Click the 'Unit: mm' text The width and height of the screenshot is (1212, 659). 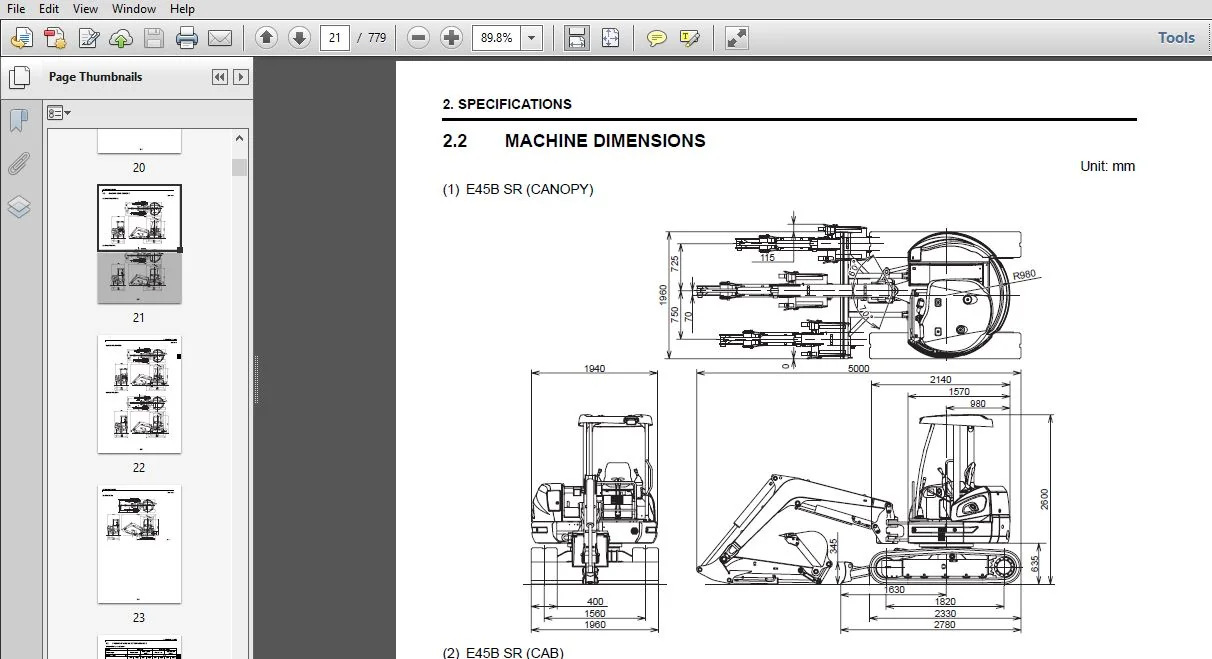coord(1108,166)
